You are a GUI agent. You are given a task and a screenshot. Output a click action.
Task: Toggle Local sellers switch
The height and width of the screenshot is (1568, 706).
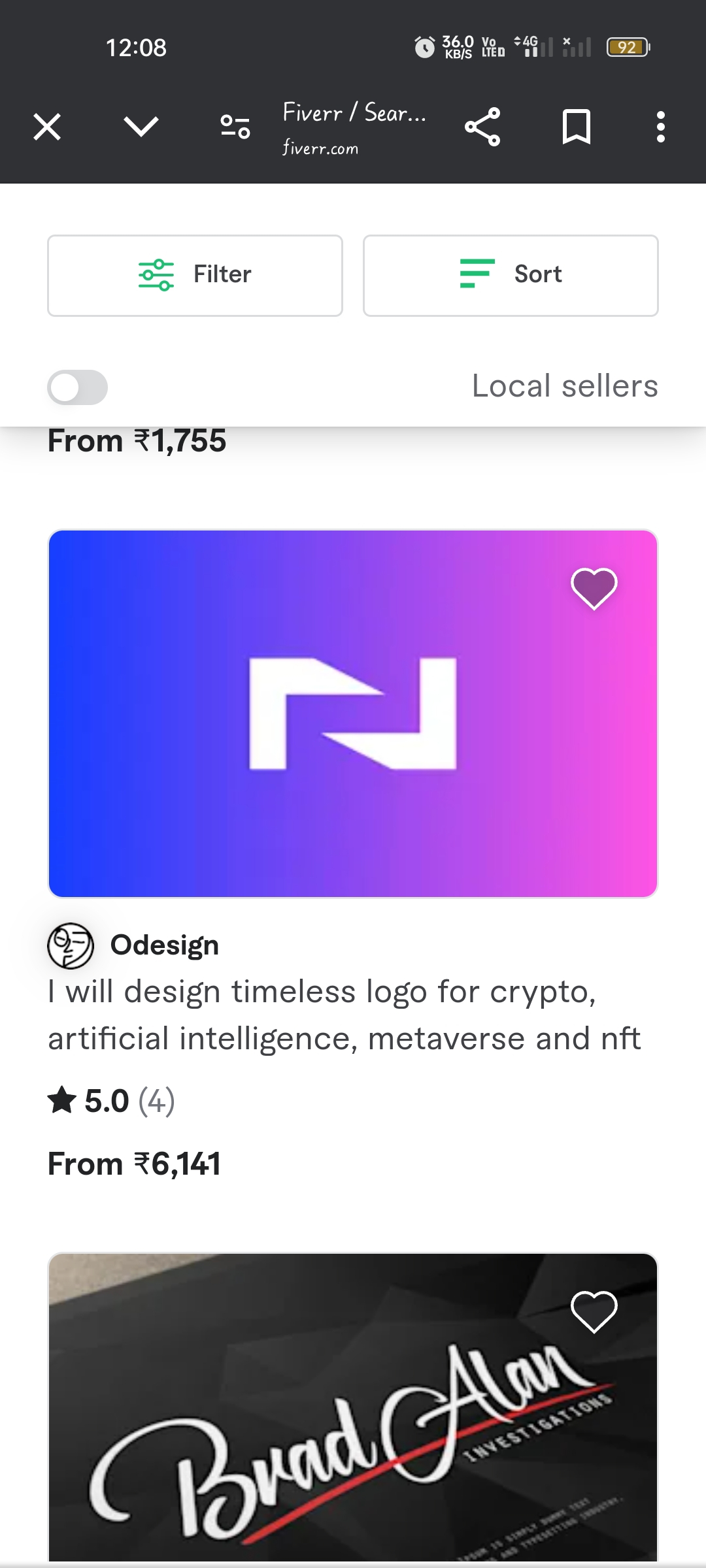[77, 387]
